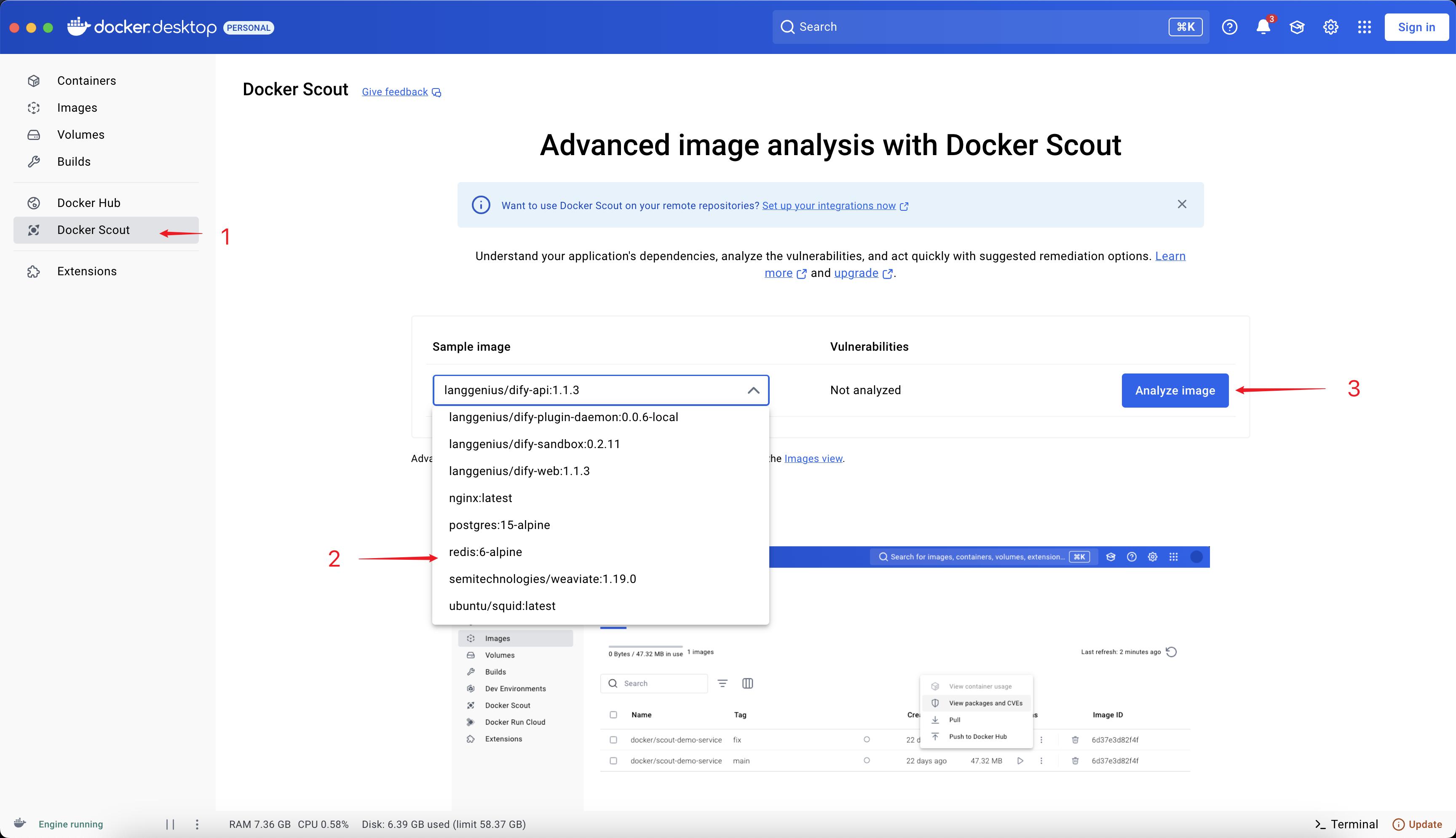Select Docker Scout in sidebar
The height and width of the screenshot is (838, 1456).
point(106,230)
